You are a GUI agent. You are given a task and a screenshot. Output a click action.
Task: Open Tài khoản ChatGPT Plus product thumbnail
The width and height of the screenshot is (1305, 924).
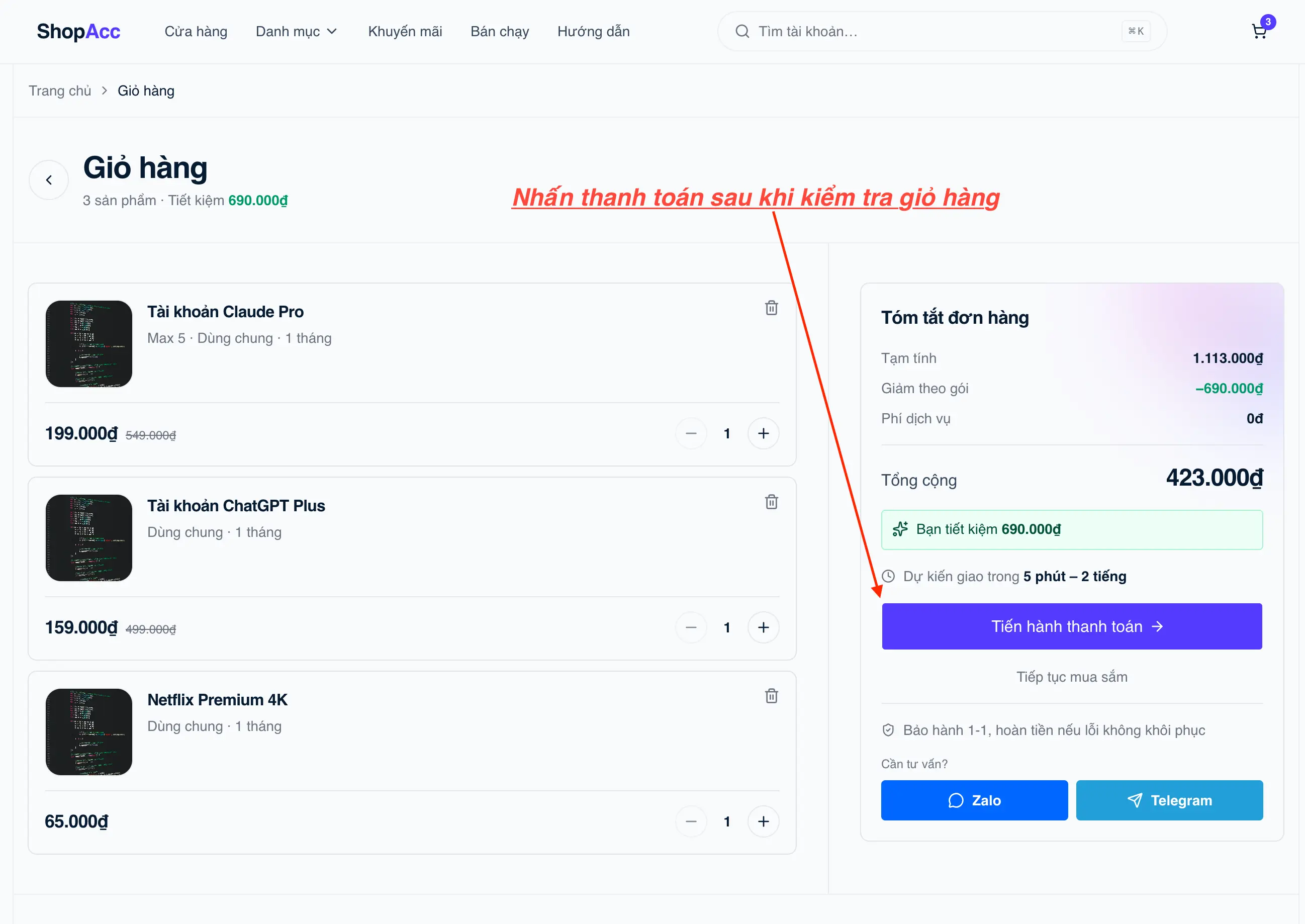tap(89, 538)
